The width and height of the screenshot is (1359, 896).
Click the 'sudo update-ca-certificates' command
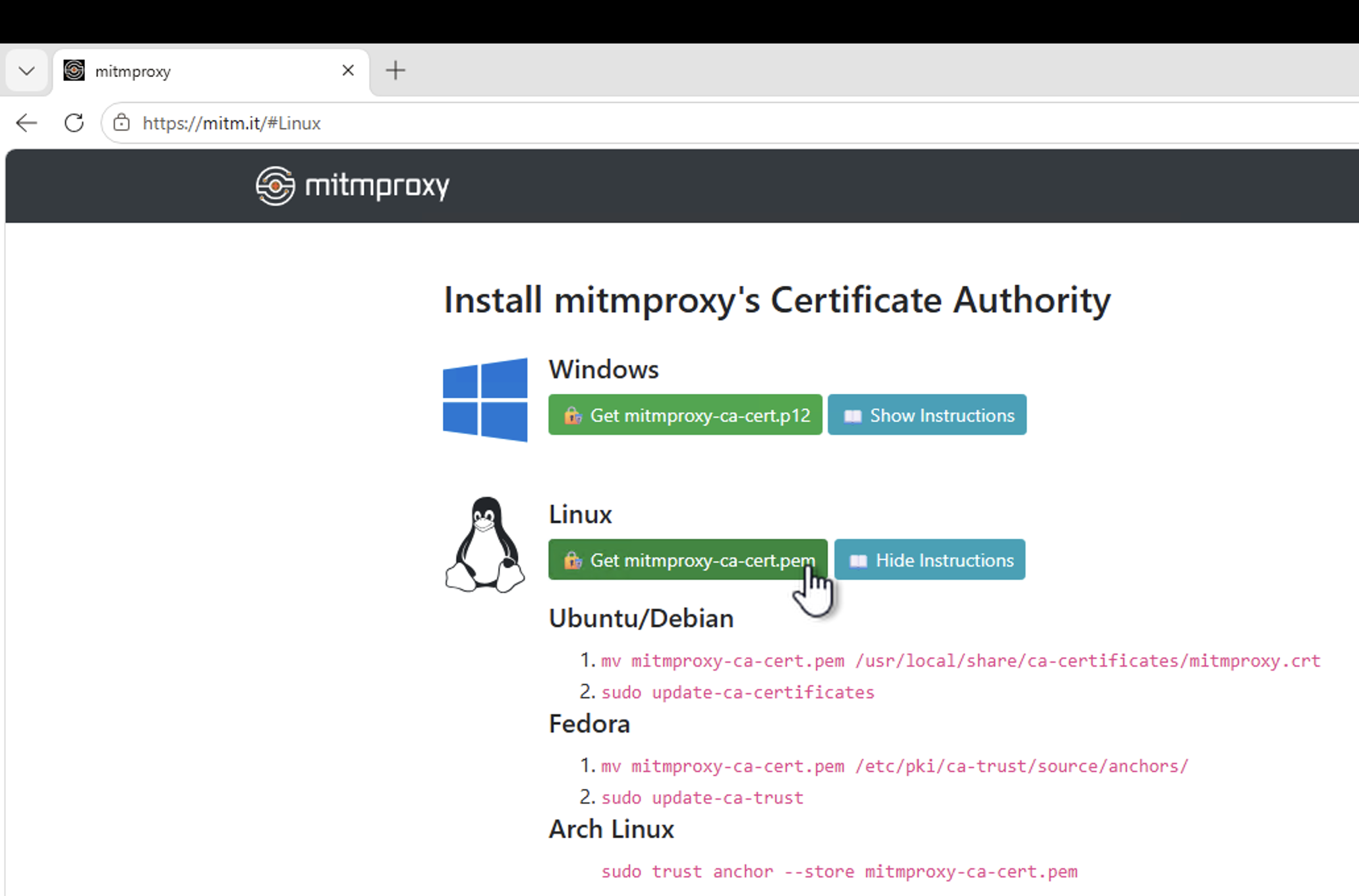pyautogui.click(x=738, y=692)
